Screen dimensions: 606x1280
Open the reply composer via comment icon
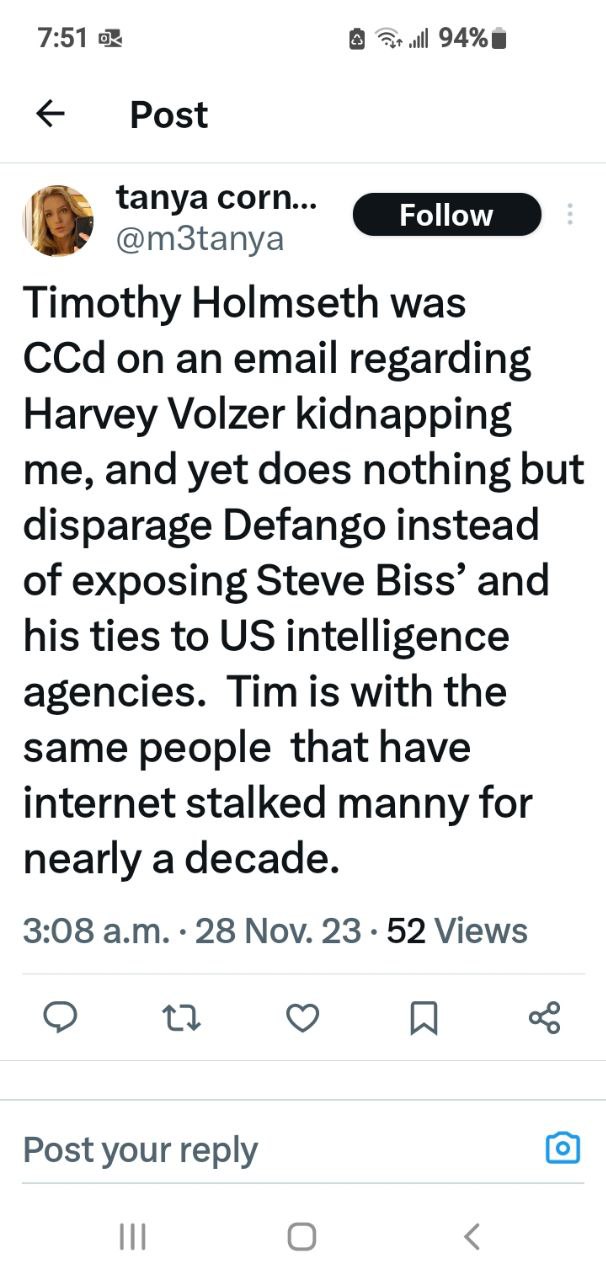tap(61, 1018)
